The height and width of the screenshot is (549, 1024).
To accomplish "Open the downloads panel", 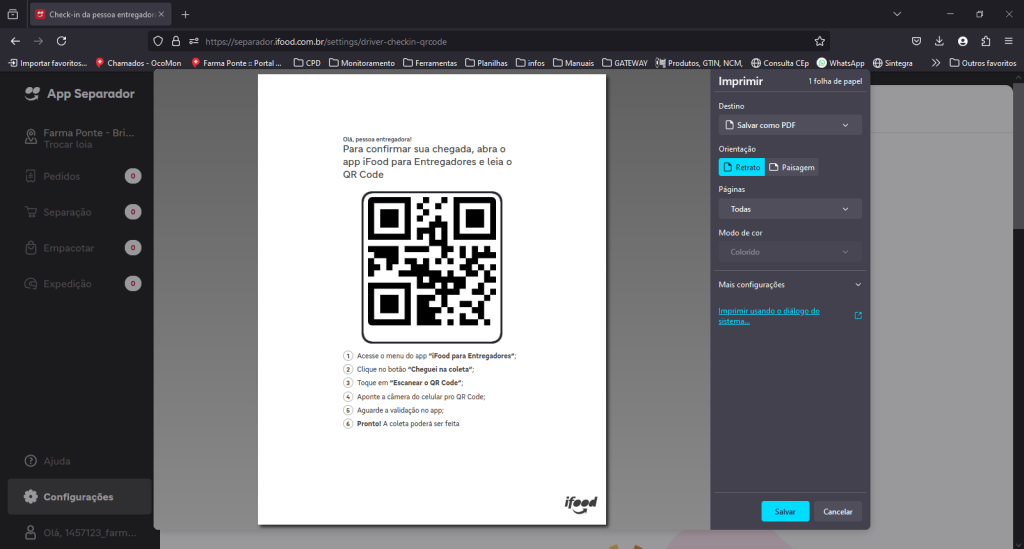I will tap(939, 41).
